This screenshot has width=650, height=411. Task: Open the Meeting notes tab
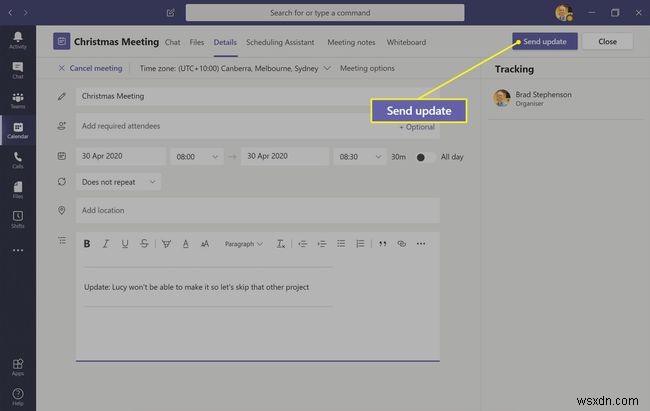[351, 42]
